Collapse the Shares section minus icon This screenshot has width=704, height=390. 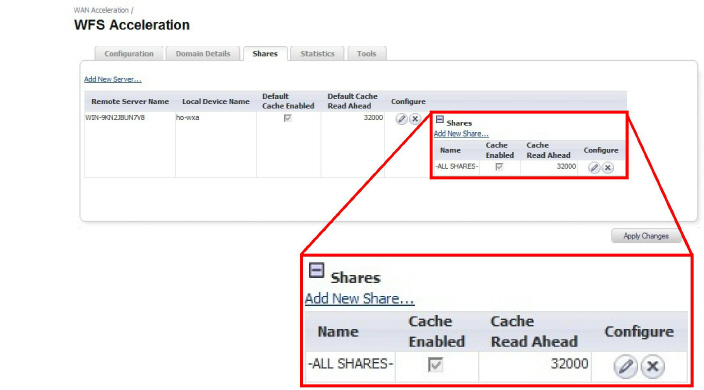(x=440, y=119)
